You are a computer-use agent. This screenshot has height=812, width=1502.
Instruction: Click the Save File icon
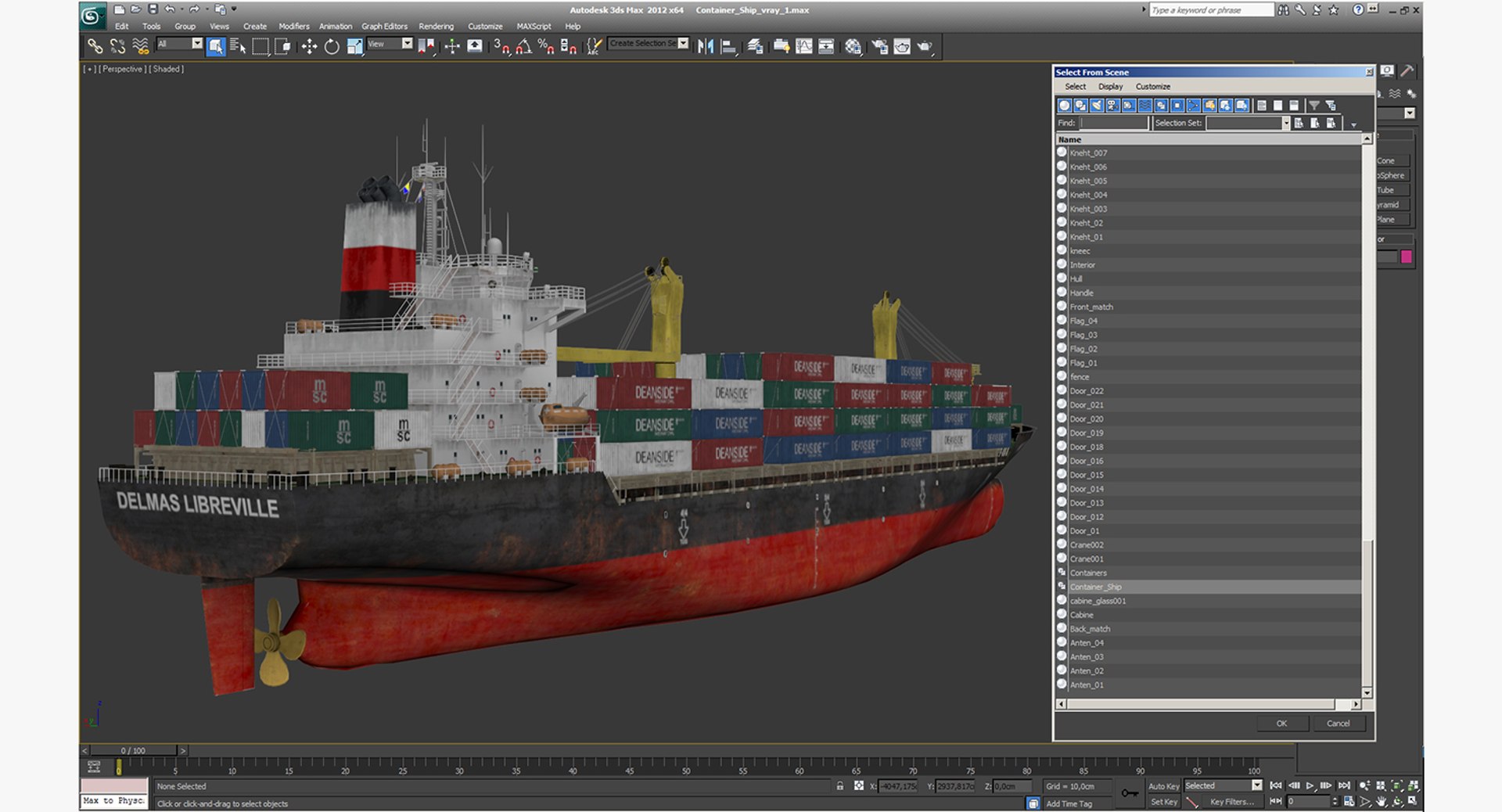pyautogui.click(x=153, y=9)
